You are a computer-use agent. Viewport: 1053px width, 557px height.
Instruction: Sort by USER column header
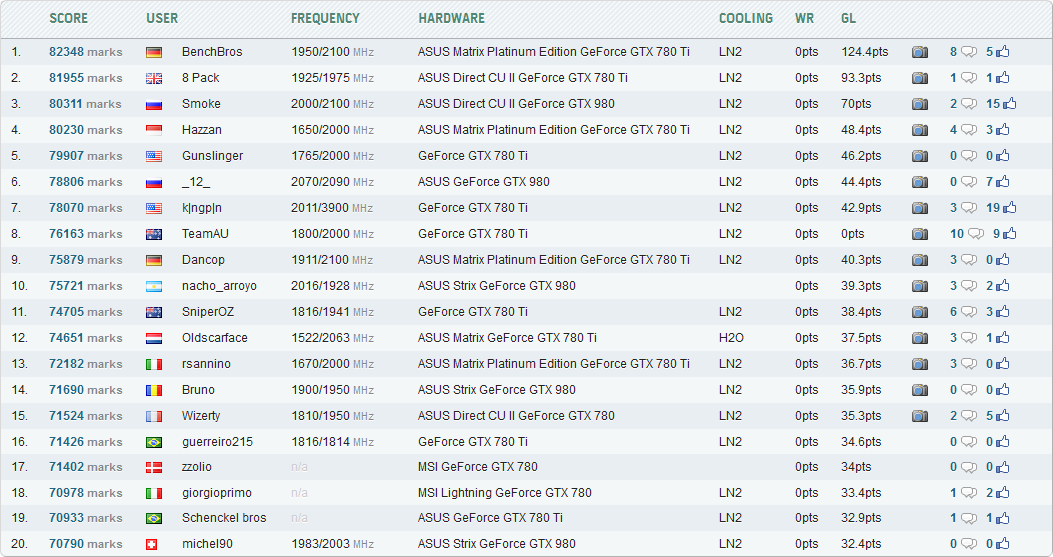[x=162, y=18]
